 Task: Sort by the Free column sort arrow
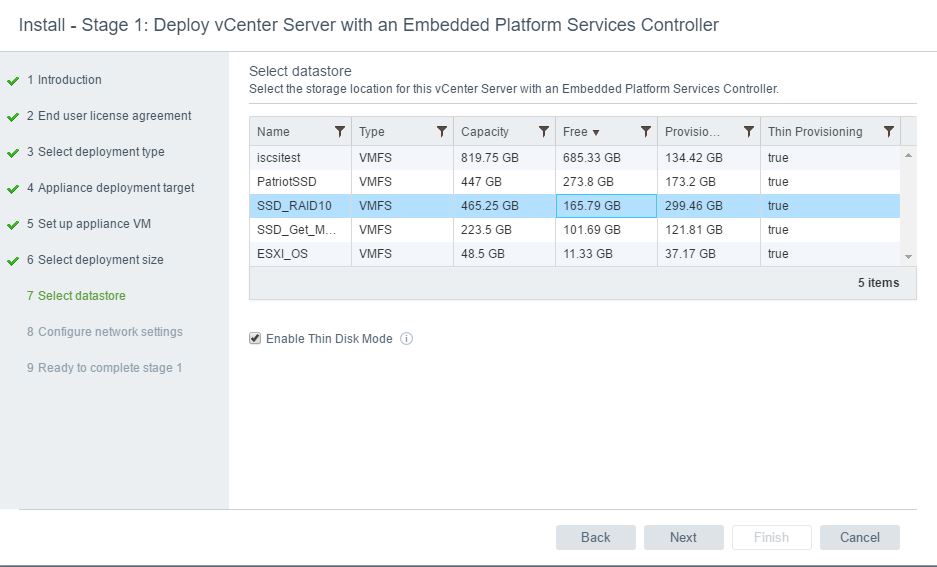point(596,133)
